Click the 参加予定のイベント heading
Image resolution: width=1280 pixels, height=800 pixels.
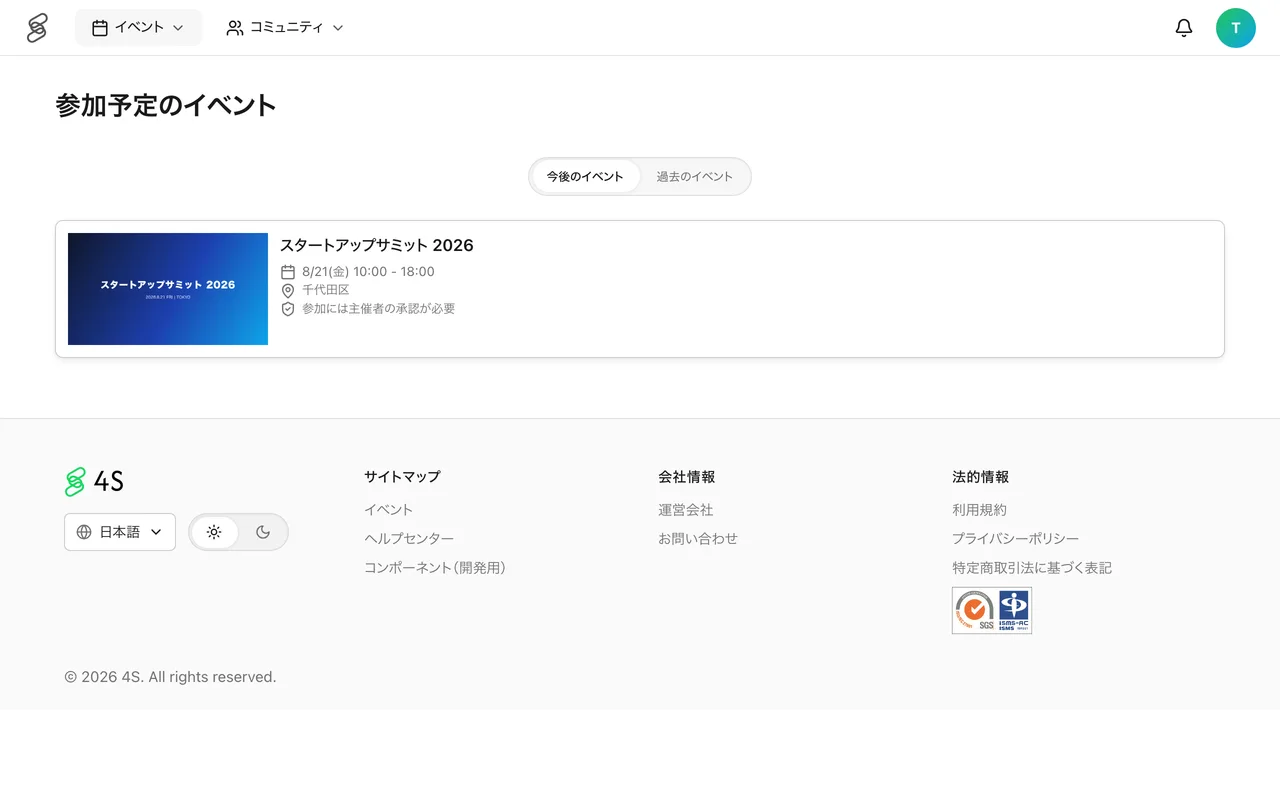(166, 105)
